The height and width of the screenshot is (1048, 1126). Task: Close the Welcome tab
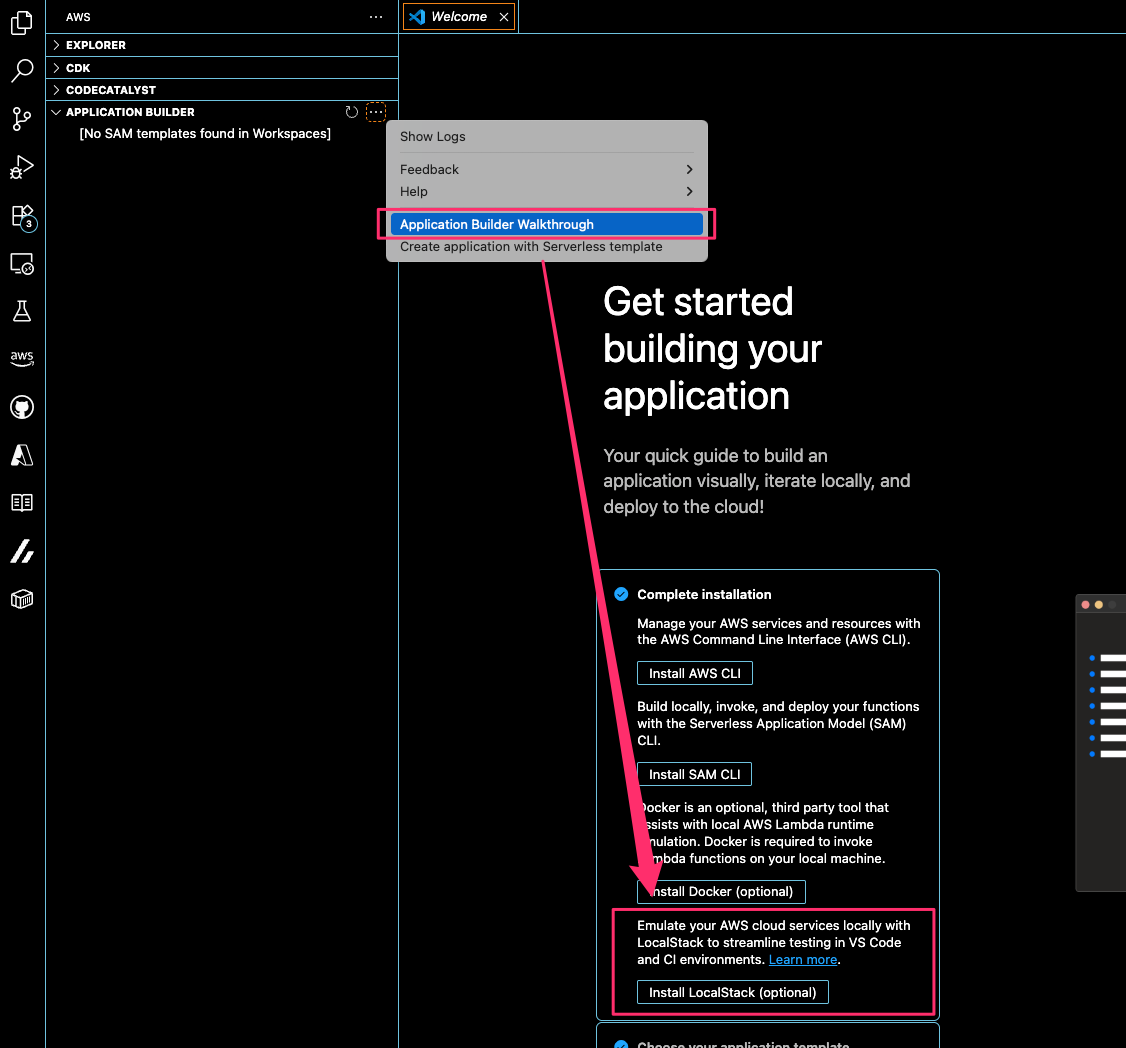[x=504, y=17]
